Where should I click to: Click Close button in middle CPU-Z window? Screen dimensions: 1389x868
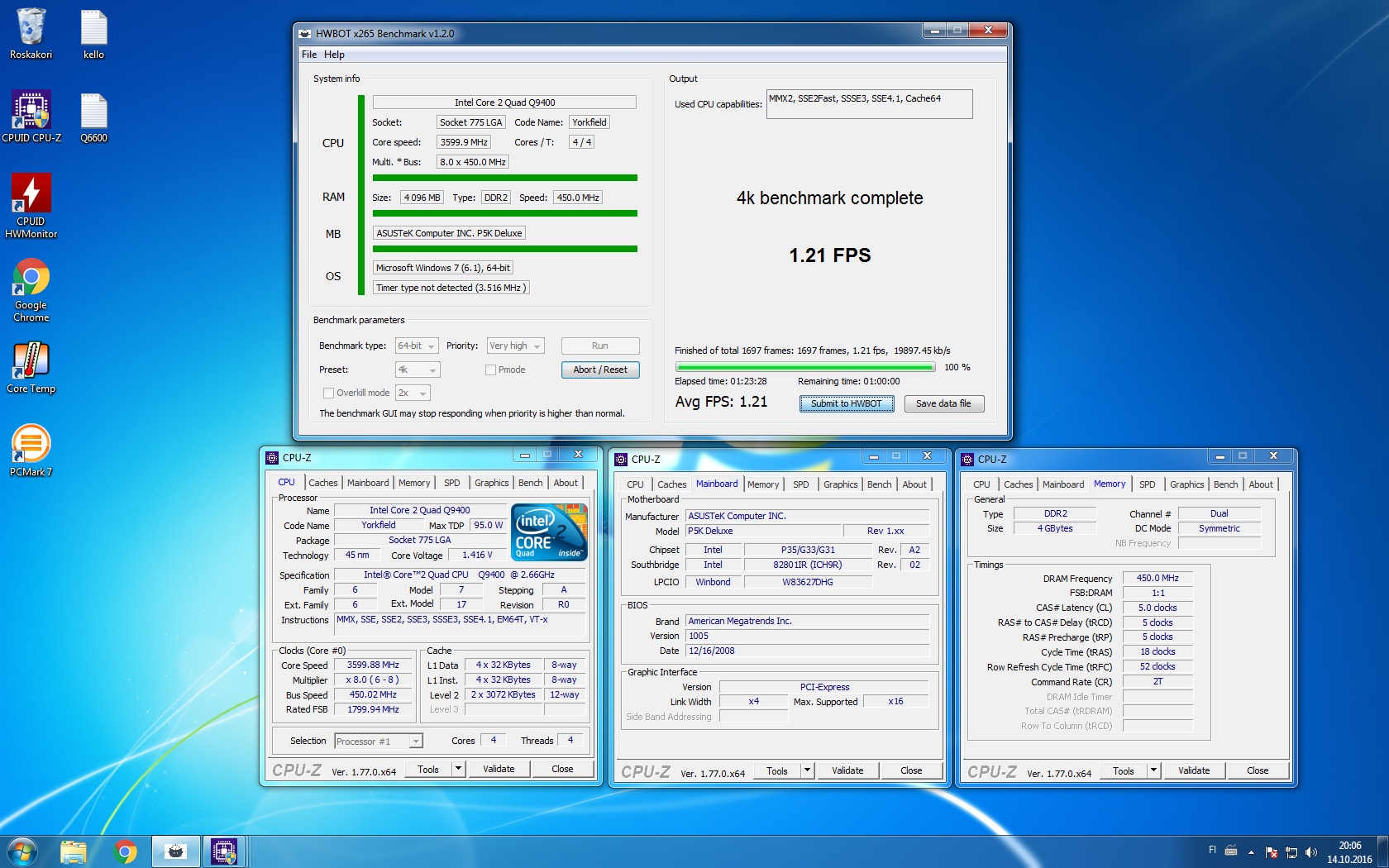tap(911, 770)
